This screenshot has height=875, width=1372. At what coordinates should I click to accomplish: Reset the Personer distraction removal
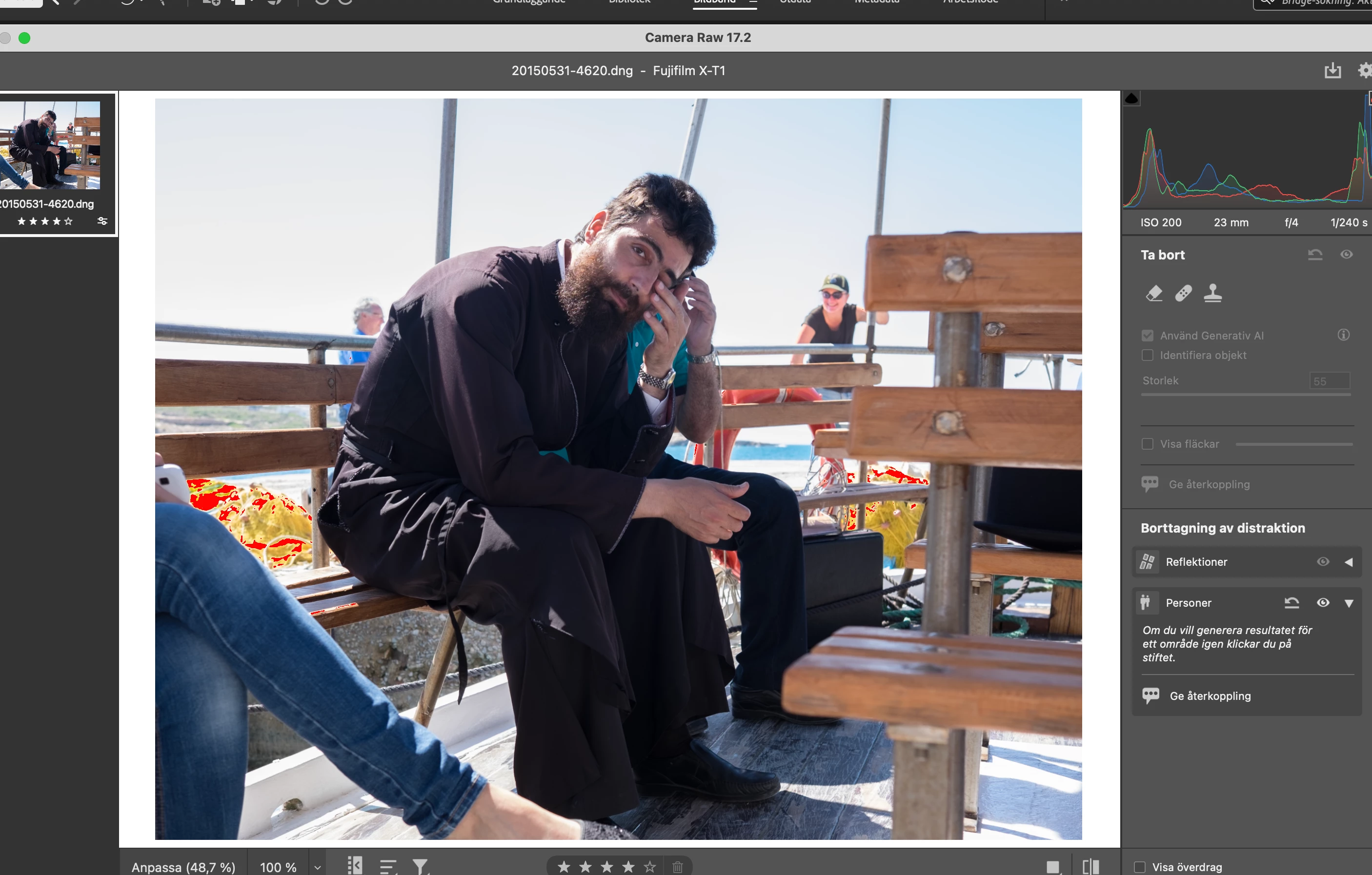(x=1291, y=603)
